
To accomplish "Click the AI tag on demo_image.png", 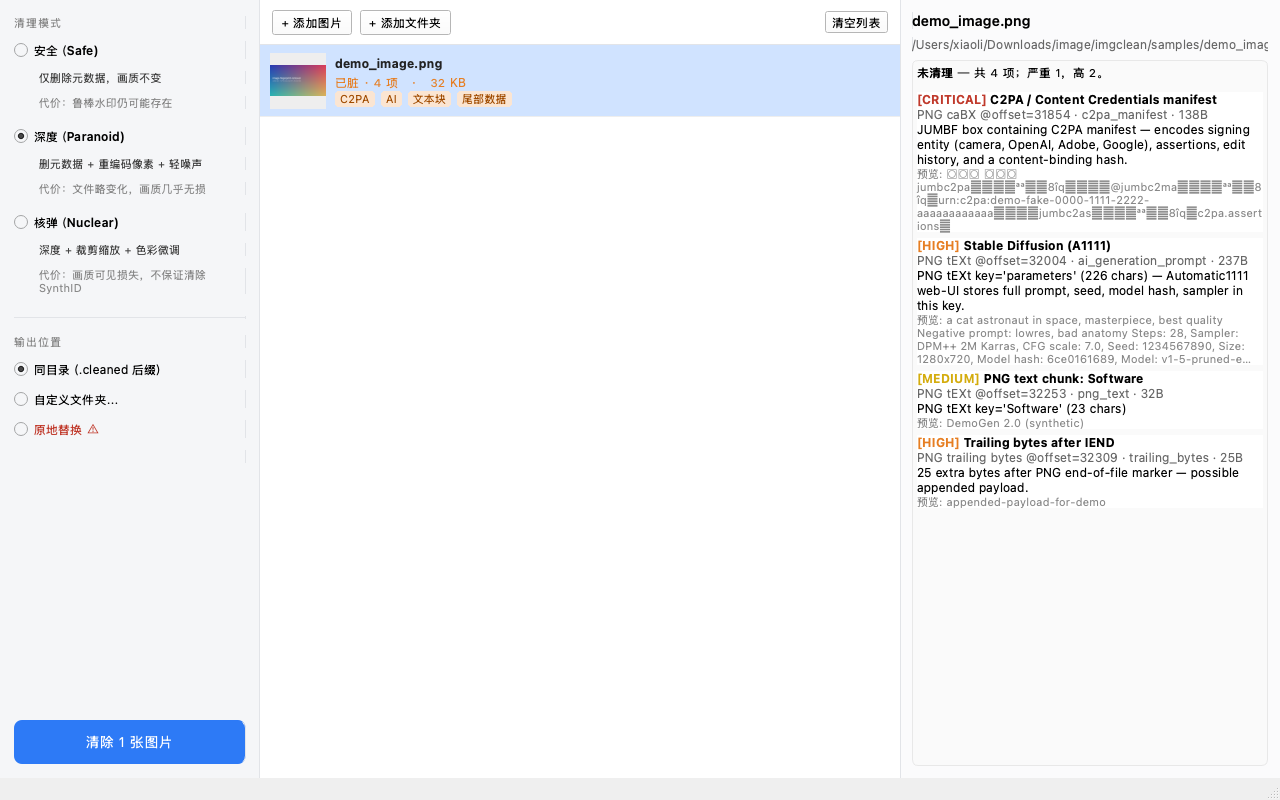I will pos(391,100).
